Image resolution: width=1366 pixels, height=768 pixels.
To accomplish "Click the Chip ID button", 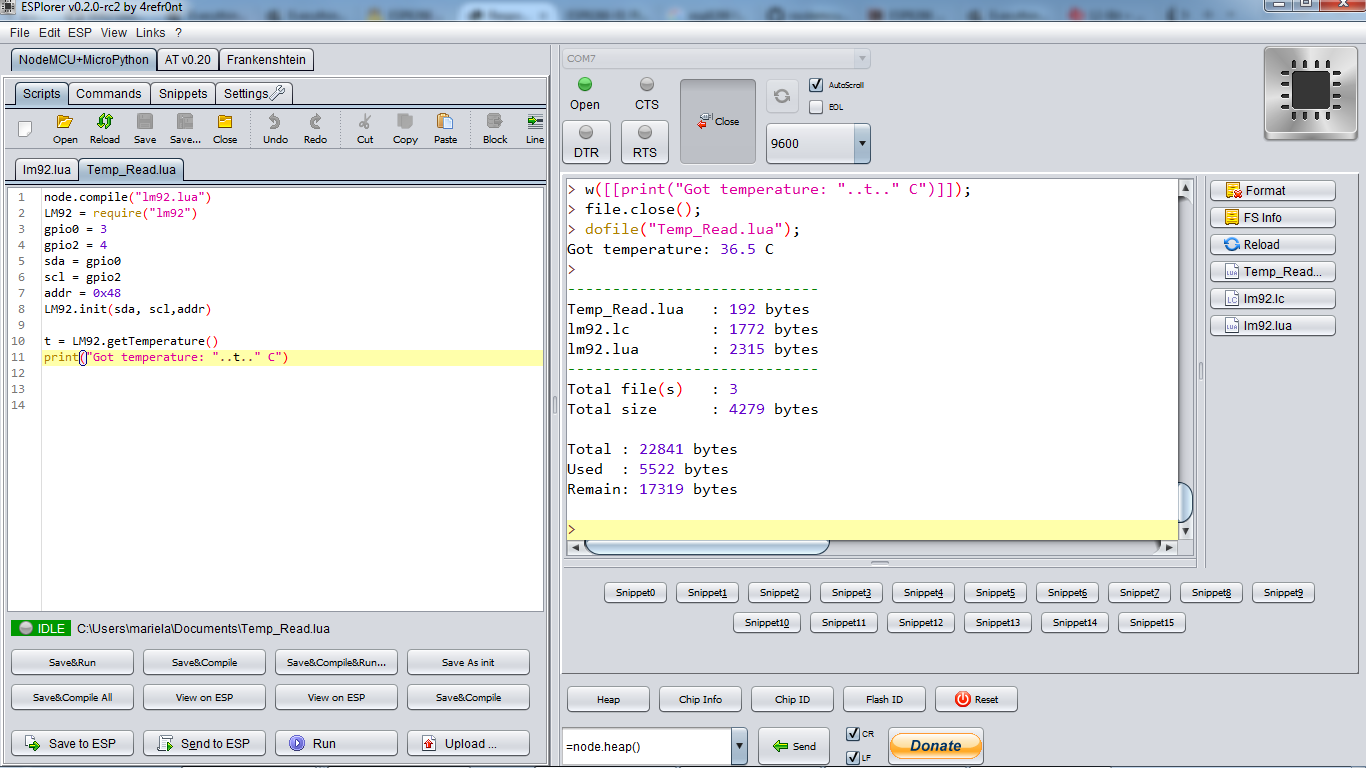I will pos(792,700).
